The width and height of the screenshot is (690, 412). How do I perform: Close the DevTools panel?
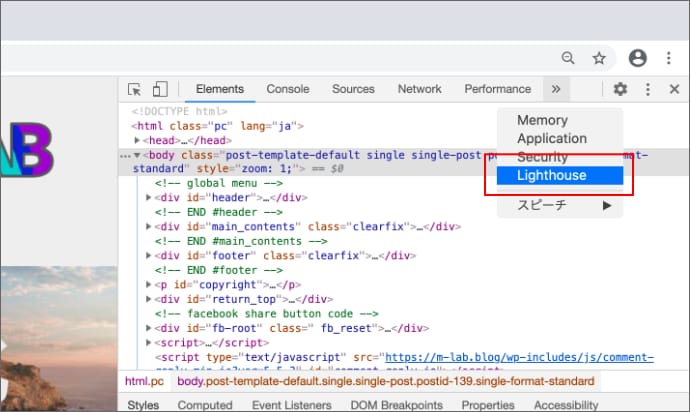(674, 89)
